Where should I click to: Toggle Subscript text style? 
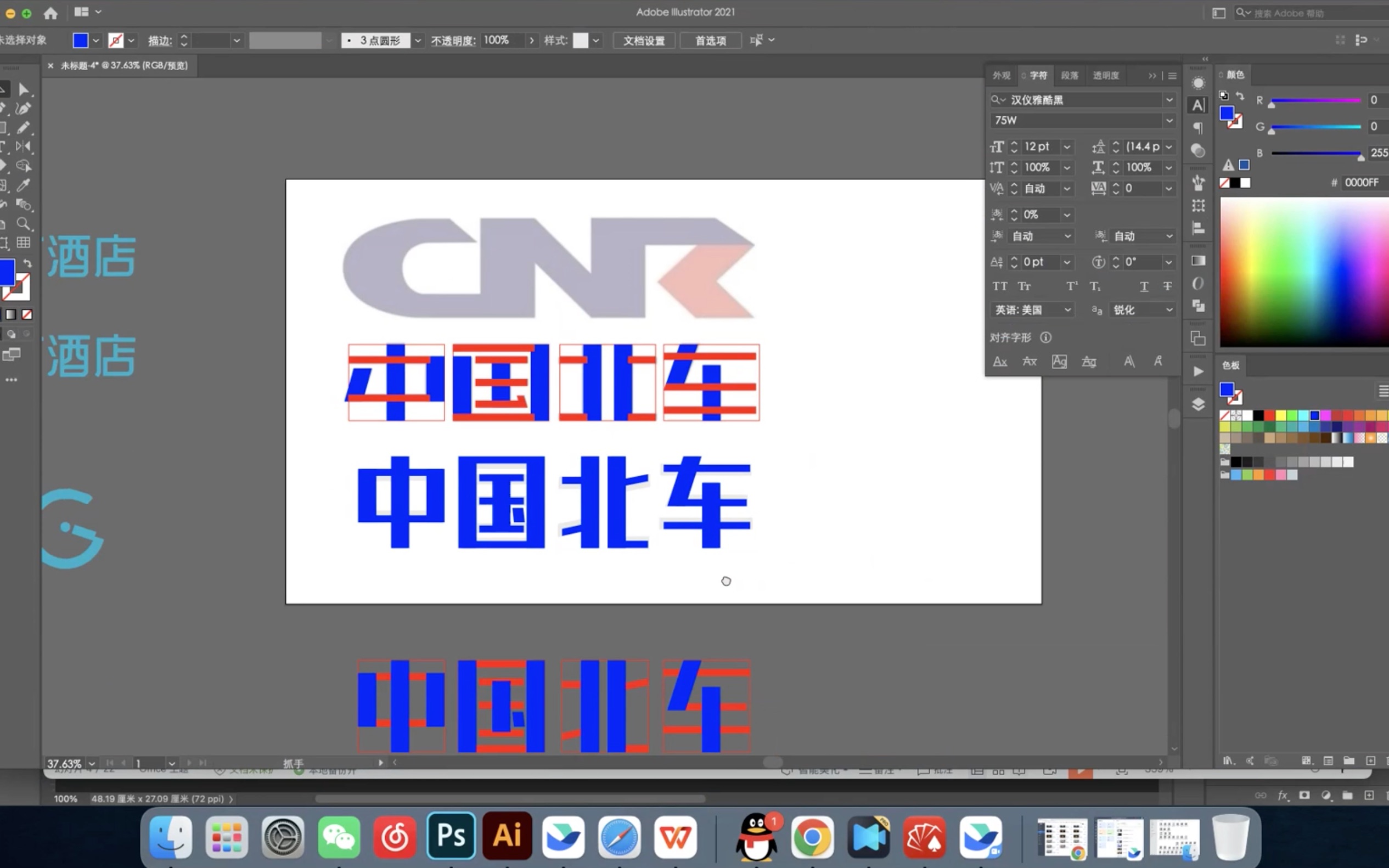(x=1095, y=286)
